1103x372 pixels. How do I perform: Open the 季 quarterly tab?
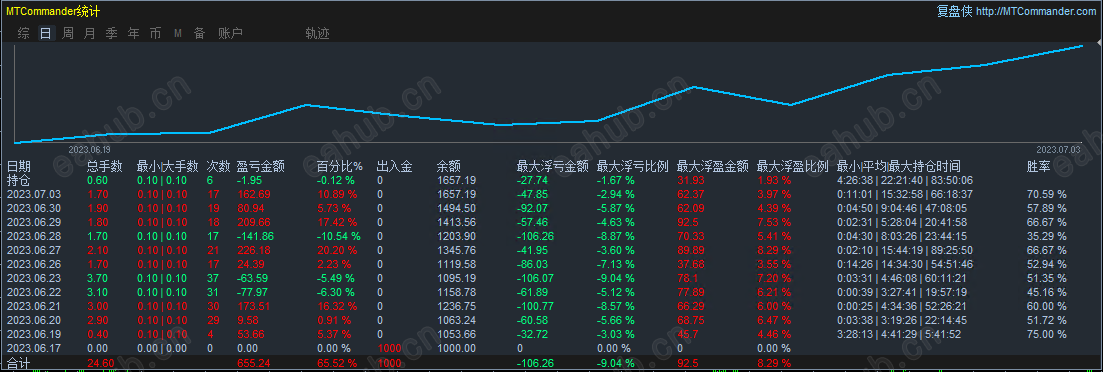pos(111,33)
